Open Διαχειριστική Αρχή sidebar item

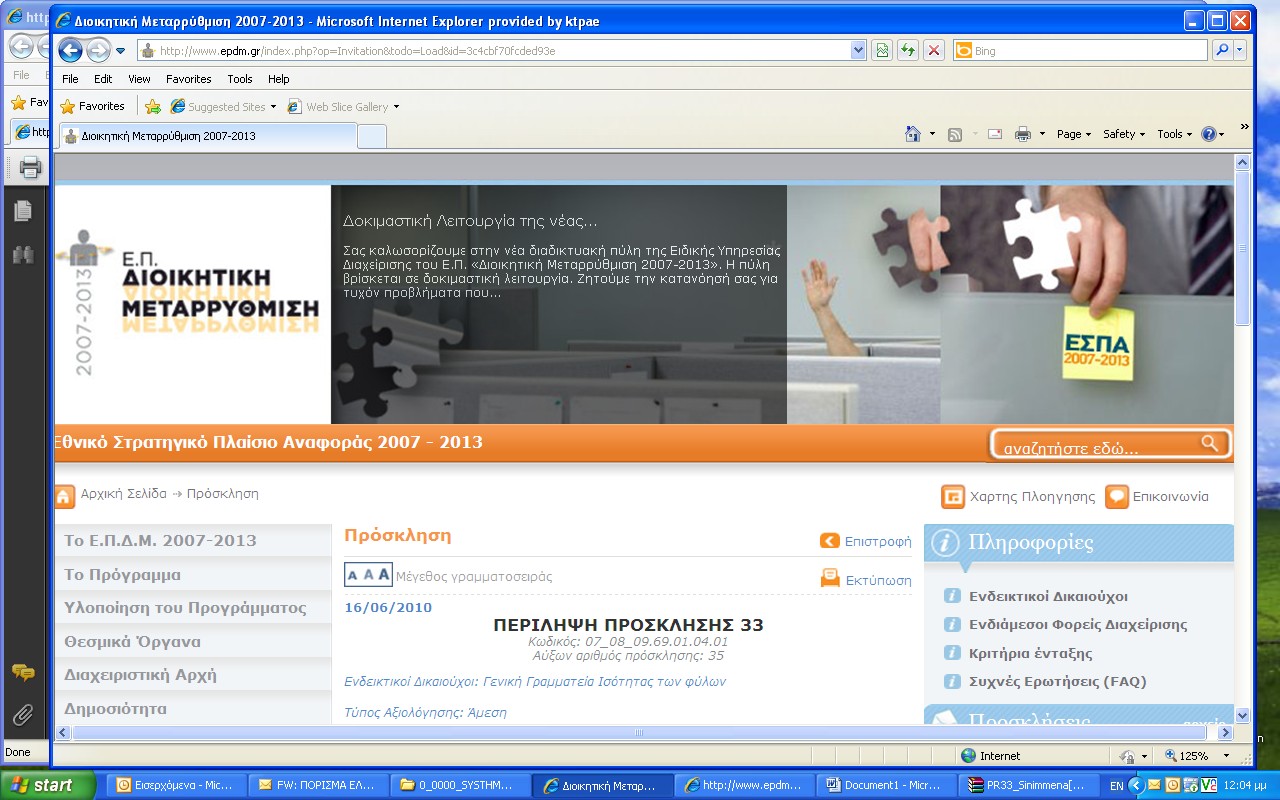coord(193,675)
